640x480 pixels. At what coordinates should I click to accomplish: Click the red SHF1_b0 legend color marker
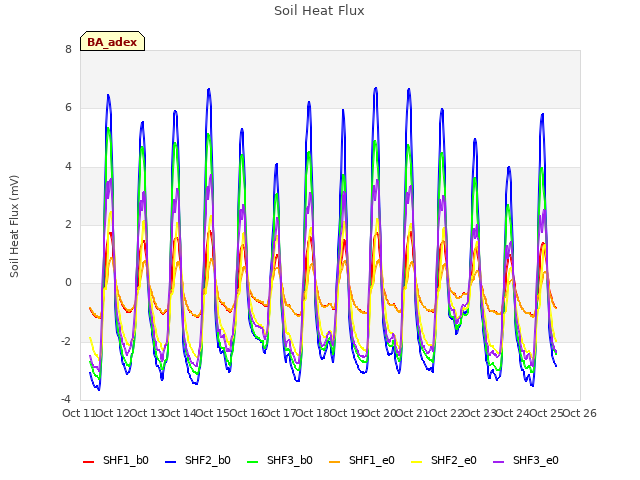(x=89, y=462)
